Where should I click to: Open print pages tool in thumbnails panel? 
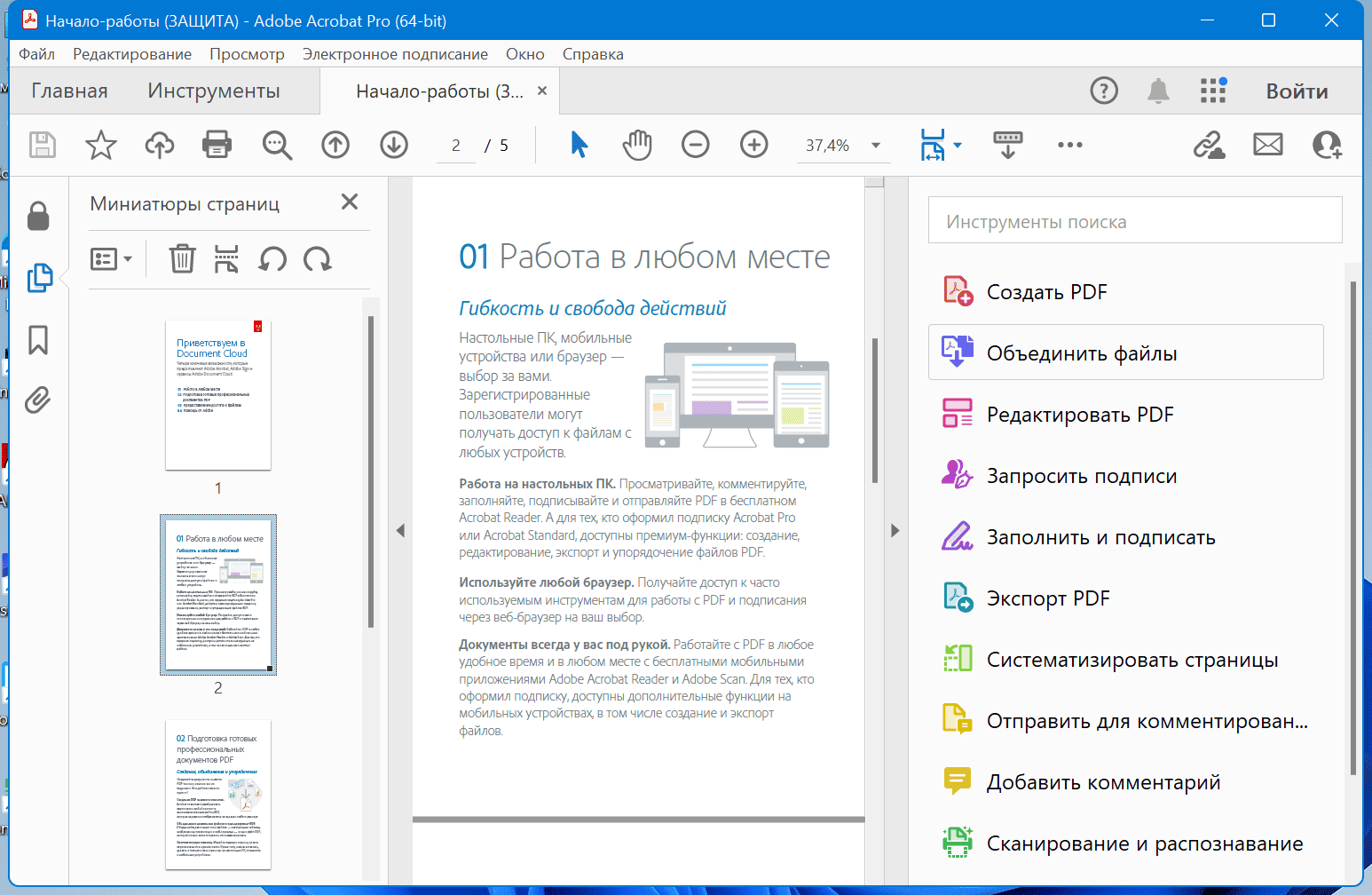pos(226,258)
